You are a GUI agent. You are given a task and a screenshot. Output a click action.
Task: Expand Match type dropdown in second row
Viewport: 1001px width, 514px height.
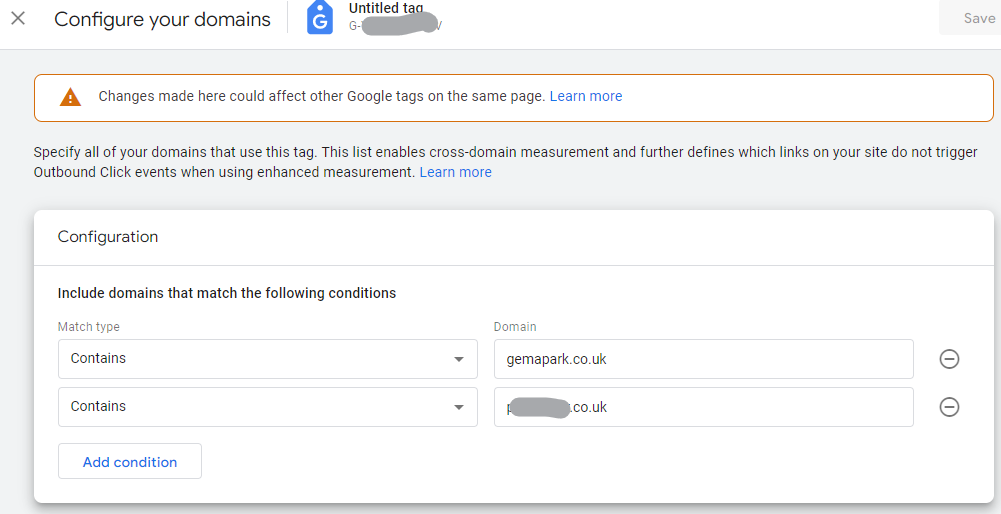point(267,407)
